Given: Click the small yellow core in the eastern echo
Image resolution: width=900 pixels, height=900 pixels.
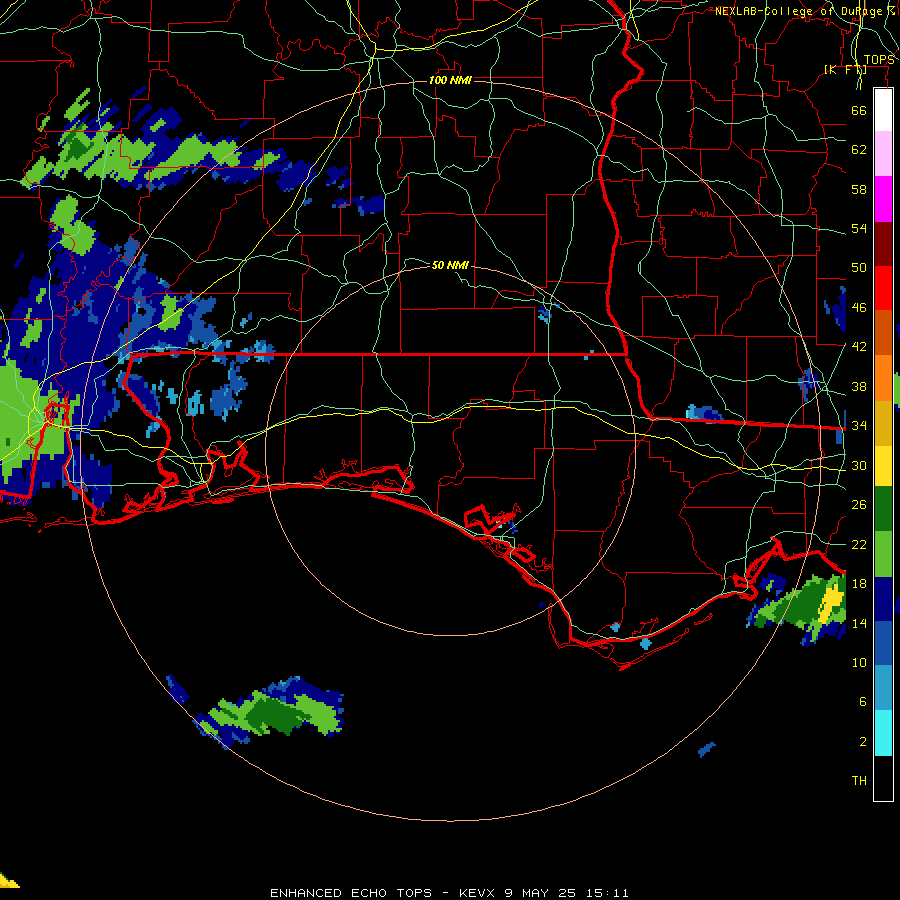Looking at the screenshot, I should point(832,604).
